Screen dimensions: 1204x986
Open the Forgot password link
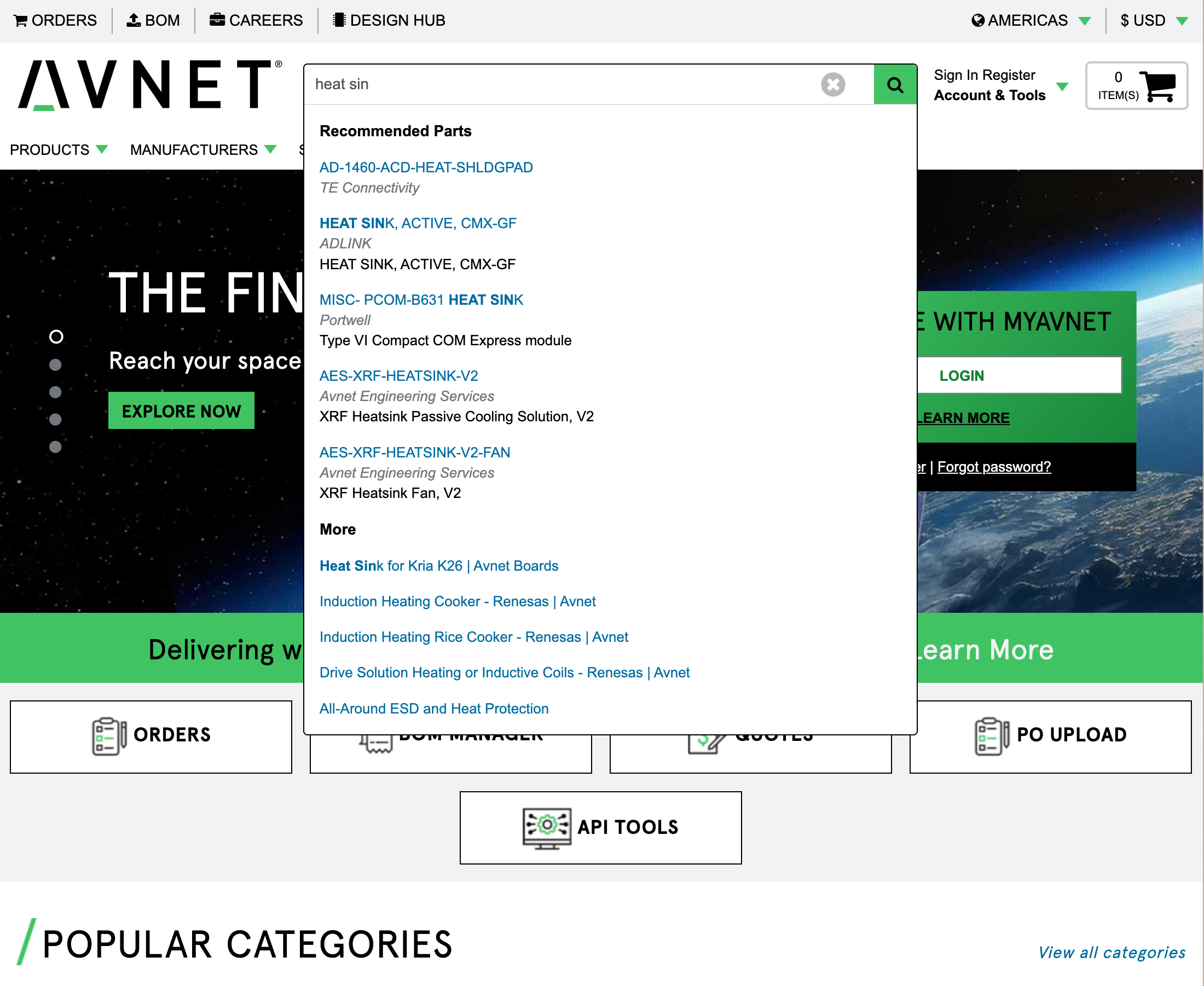point(994,466)
